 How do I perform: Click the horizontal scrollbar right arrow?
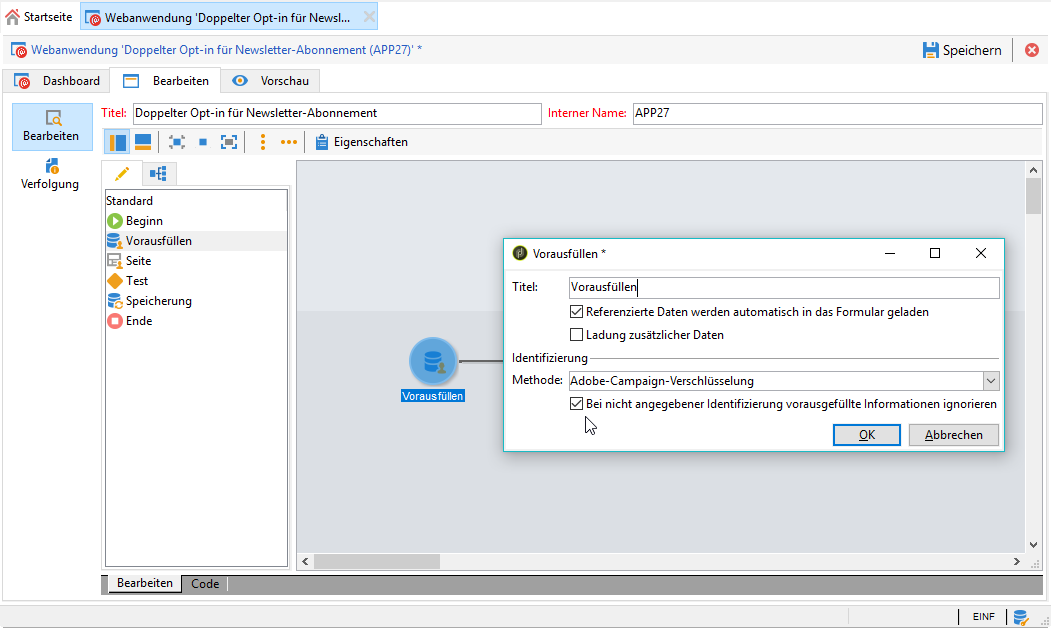tap(1017, 562)
